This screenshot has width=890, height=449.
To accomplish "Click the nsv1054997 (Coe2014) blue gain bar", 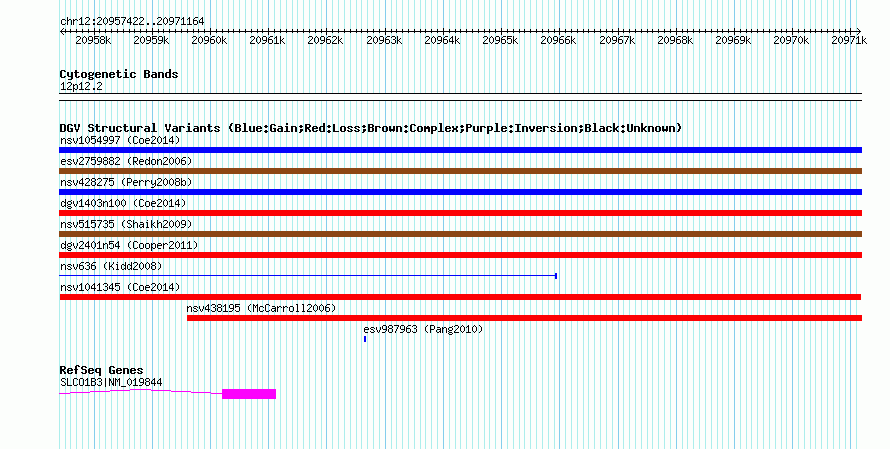I will 460,150.
